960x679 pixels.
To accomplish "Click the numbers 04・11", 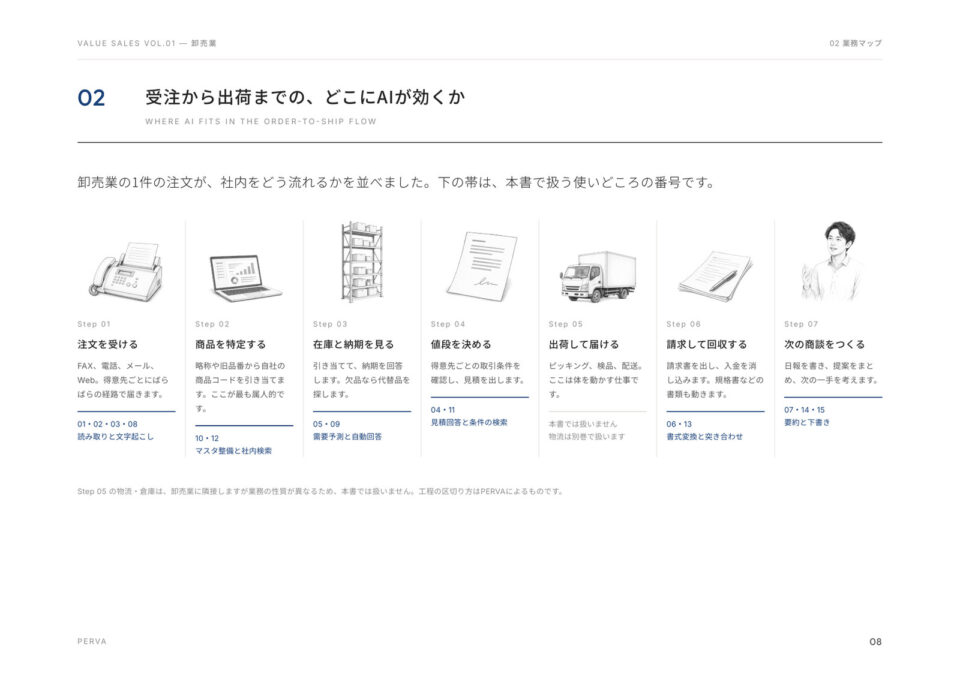I will (443, 410).
